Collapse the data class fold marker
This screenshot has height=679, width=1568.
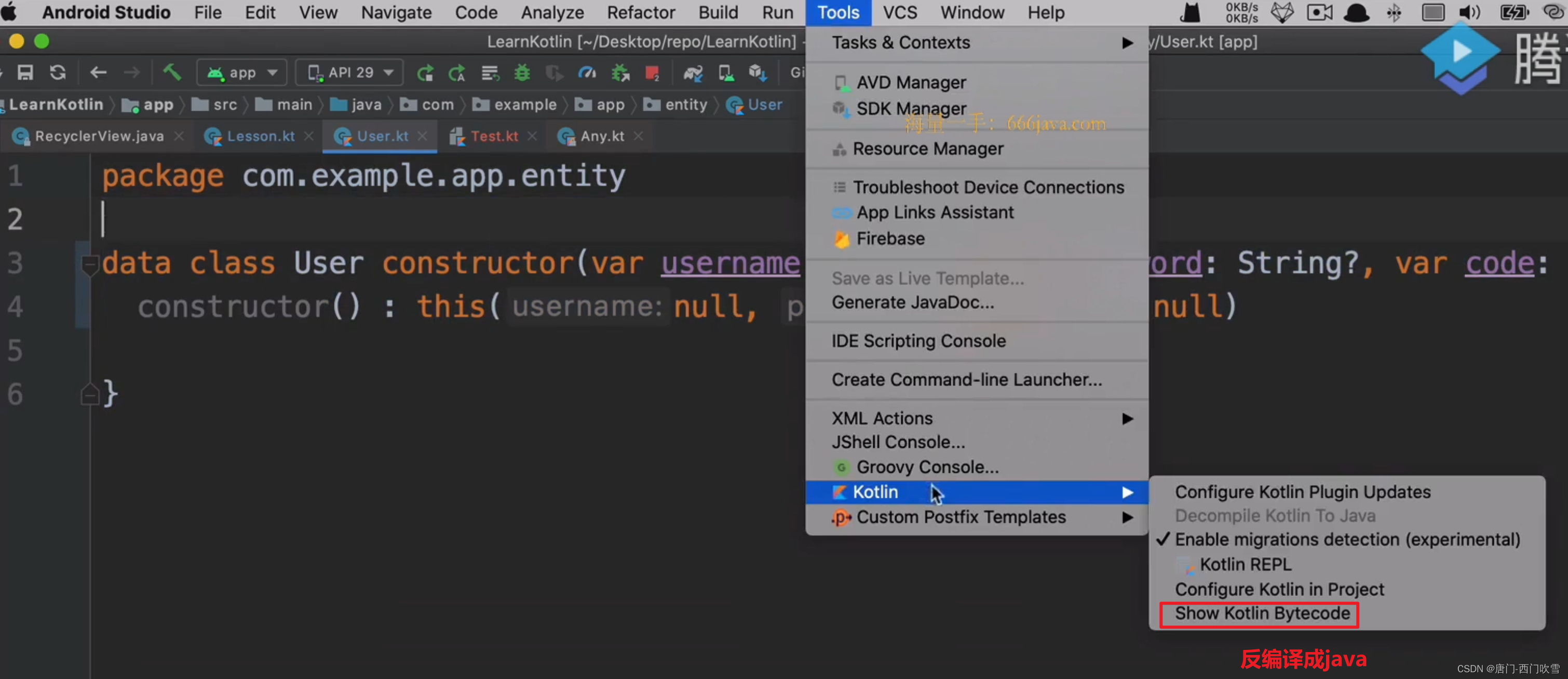89,264
